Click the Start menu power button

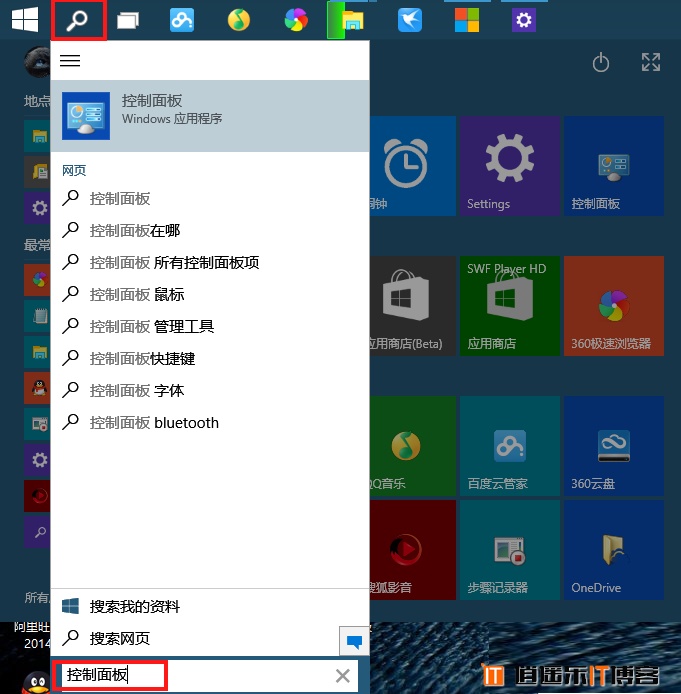(x=601, y=62)
